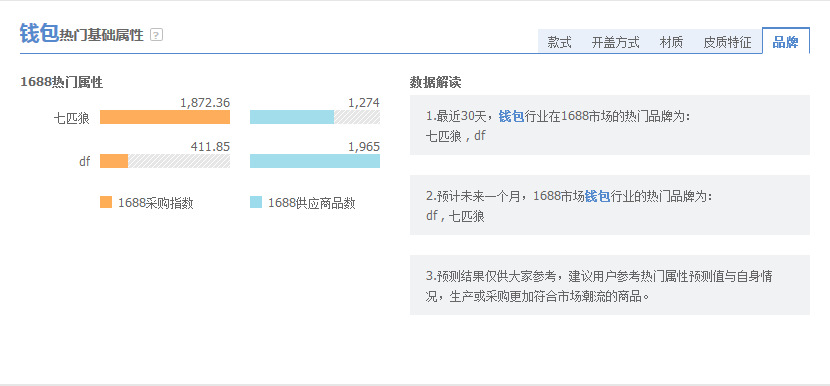Open the 开盖方式 tab
This screenshot has width=830, height=386.
pyautogui.click(x=615, y=42)
